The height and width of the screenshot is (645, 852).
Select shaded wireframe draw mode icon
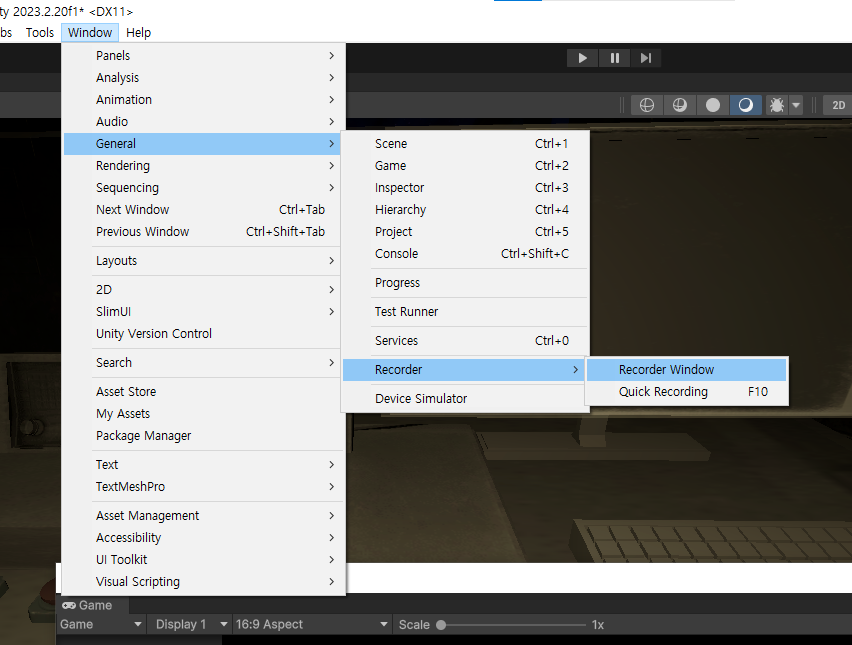coord(679,105)
